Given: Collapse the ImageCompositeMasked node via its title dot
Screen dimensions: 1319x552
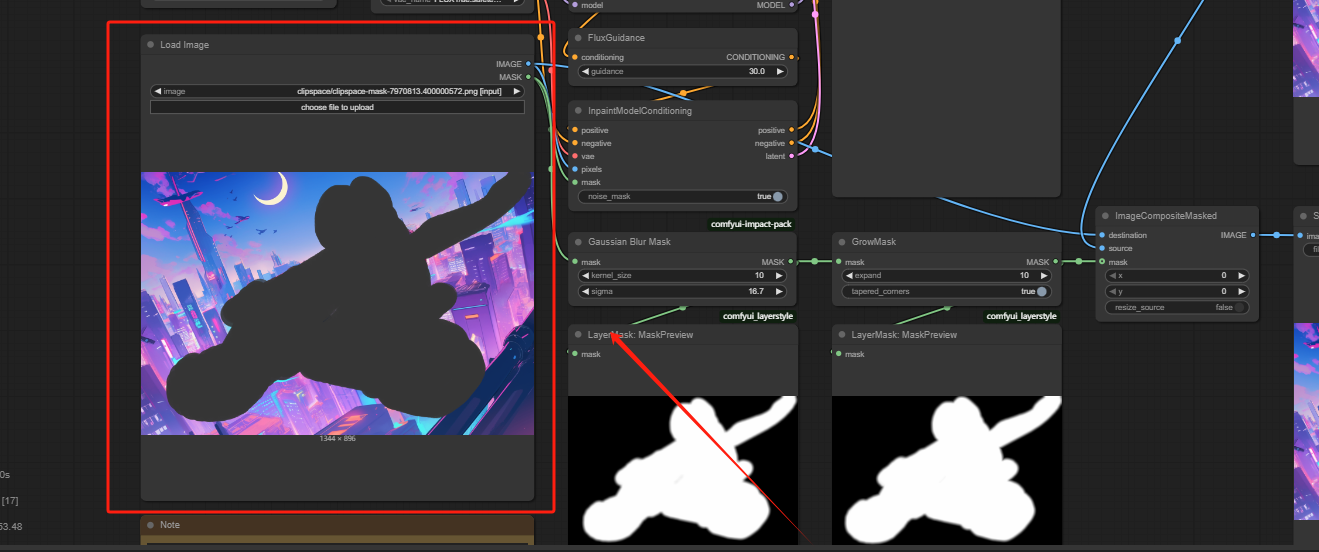Looking at the screenshot, I should click(x=1105, y=215).
